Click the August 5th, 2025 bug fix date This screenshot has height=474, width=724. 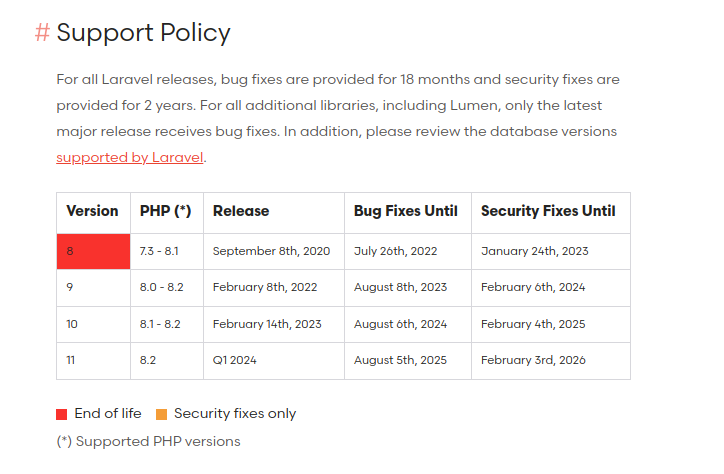coord(400,360)
